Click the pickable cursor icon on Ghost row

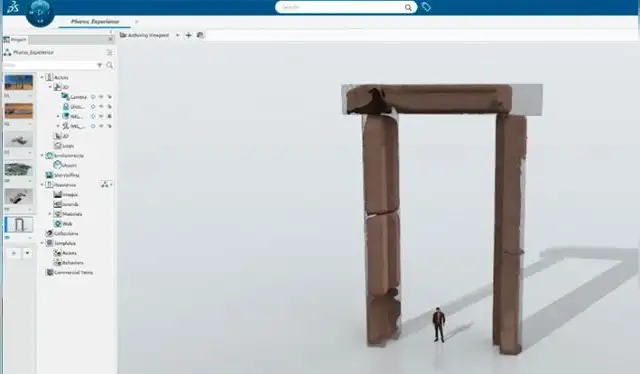tap(109, 107)
